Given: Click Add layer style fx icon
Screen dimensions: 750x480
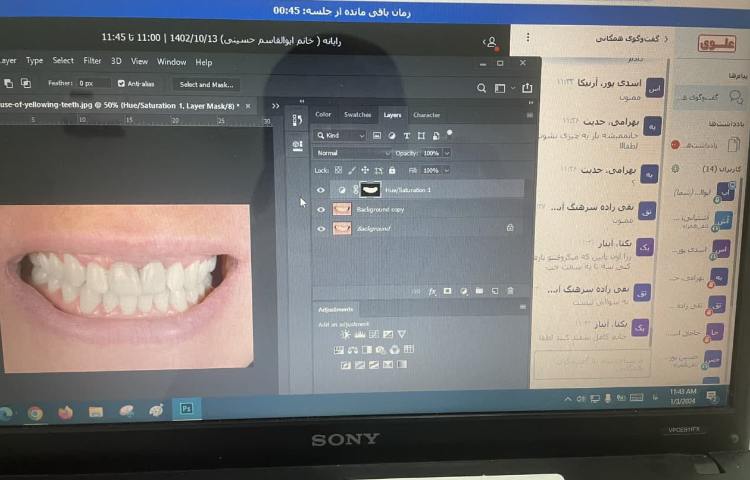Looking at the screenshot, I should tap(432, 291).
